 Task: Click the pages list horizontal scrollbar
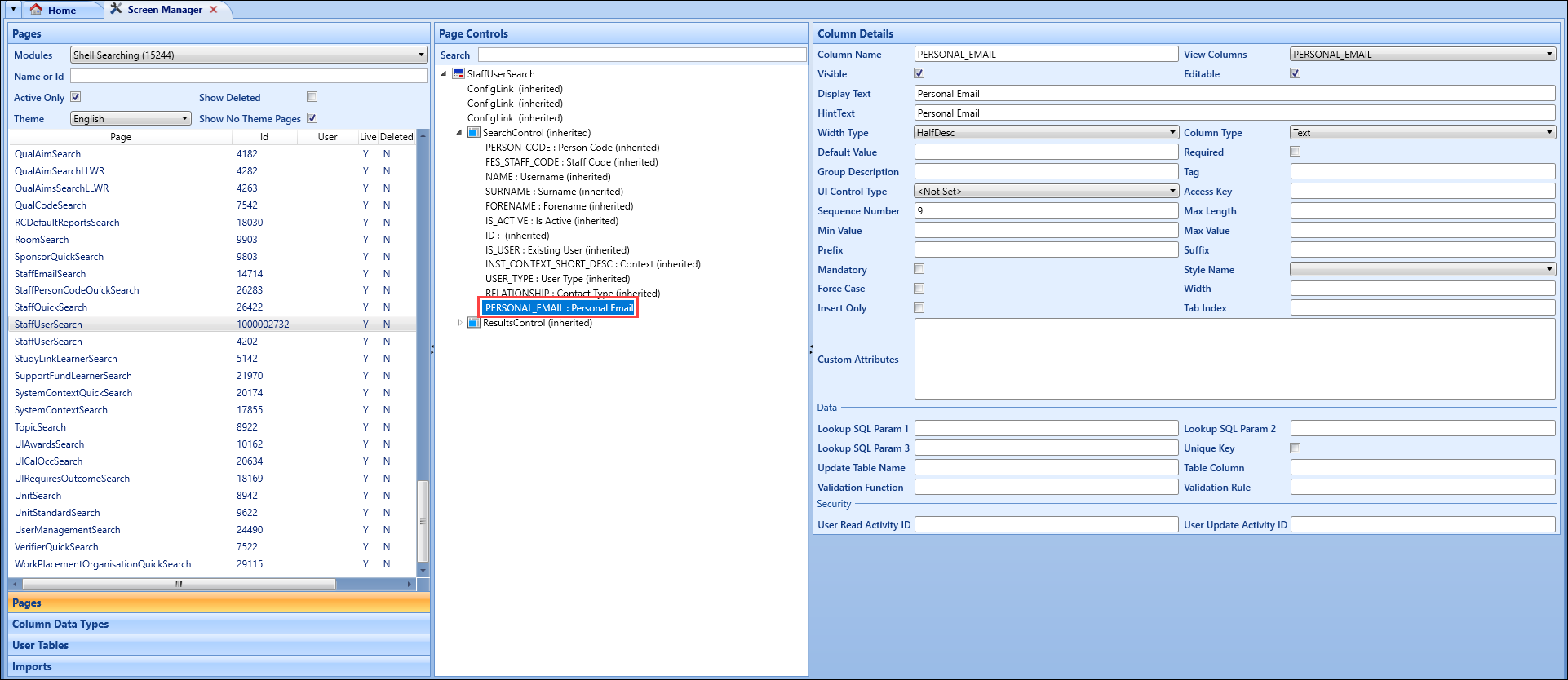pos(179,584)
